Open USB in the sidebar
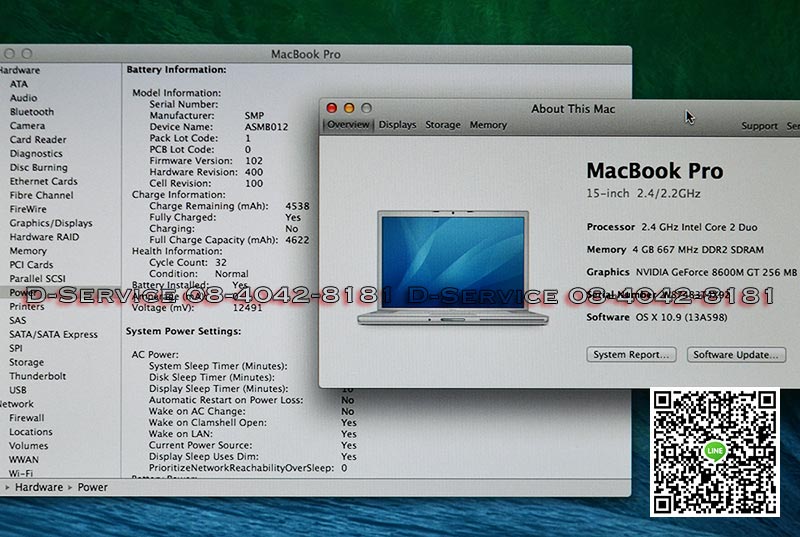 click(x=18, y=390)
